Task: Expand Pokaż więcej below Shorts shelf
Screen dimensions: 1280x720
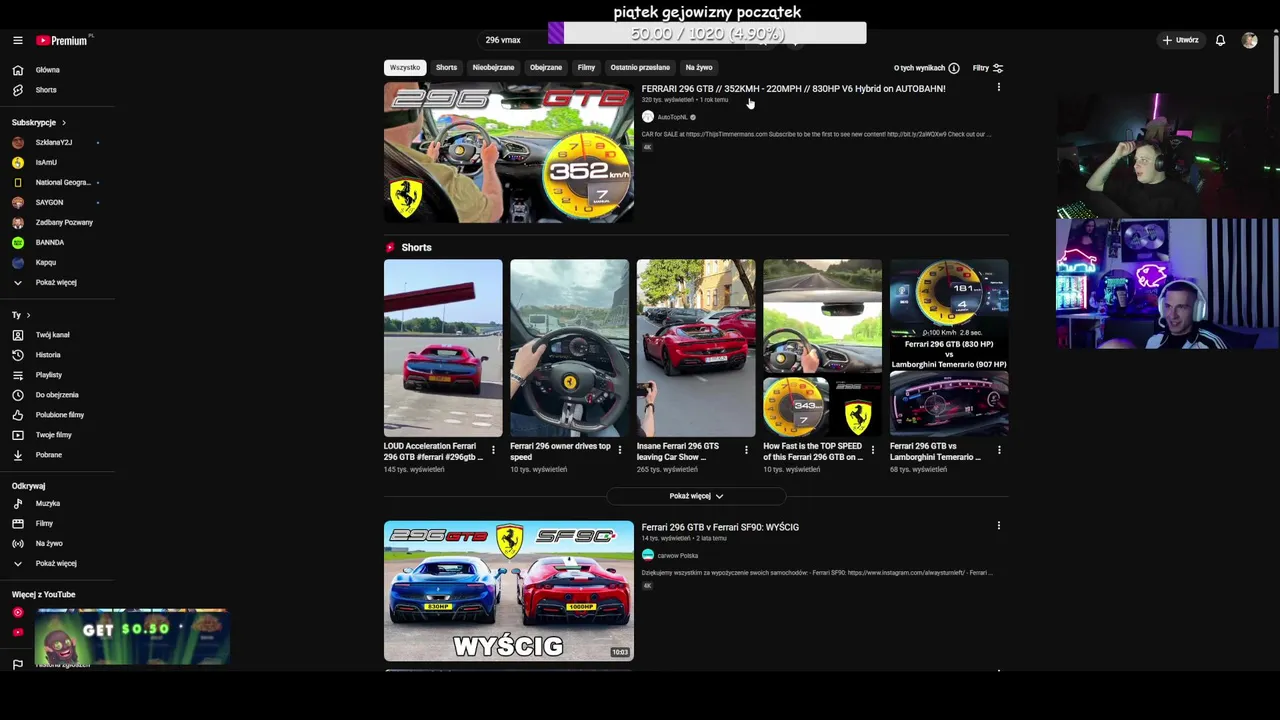Action: click(x=696, y=496)
